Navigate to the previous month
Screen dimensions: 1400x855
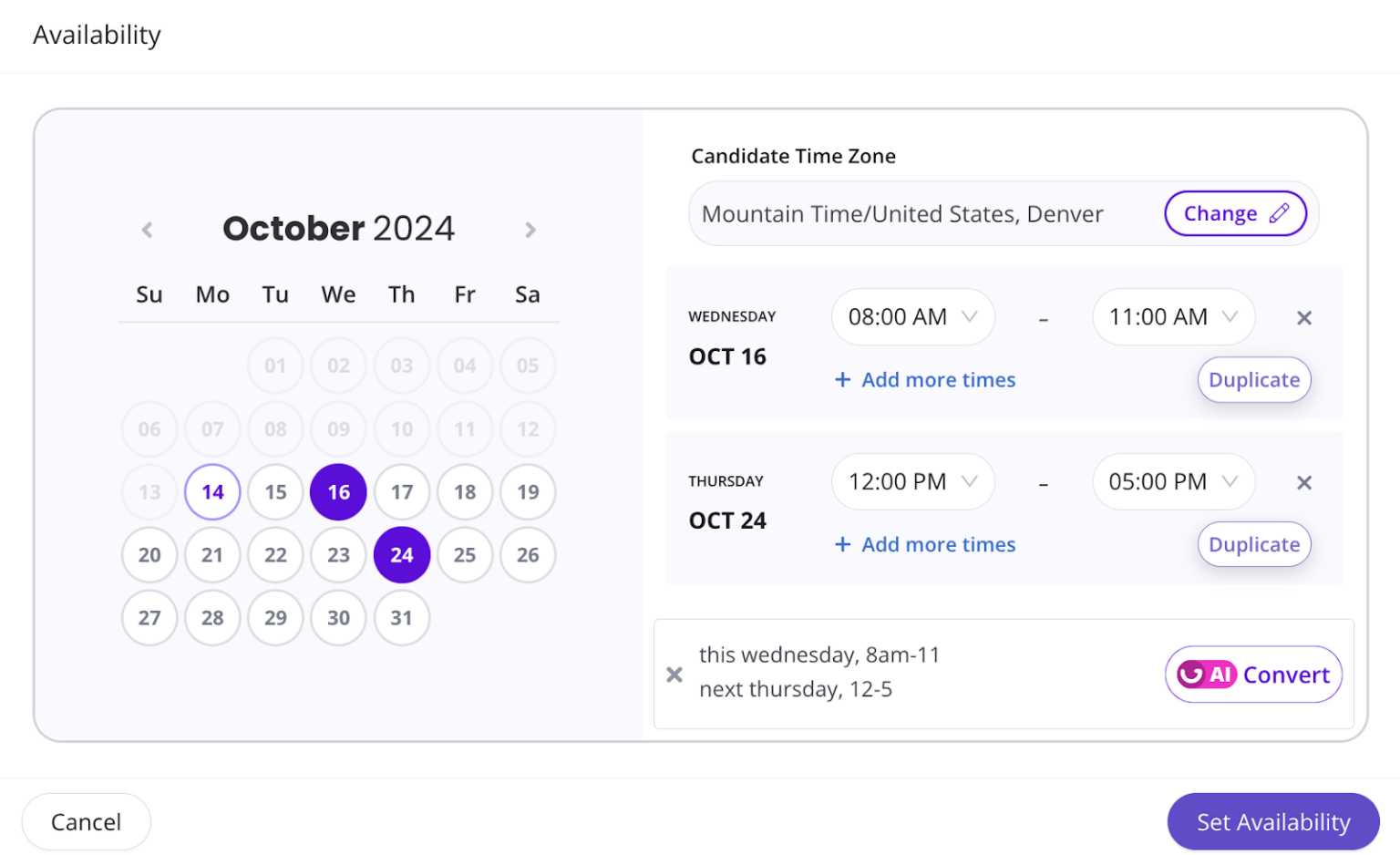tap(147, 229)
